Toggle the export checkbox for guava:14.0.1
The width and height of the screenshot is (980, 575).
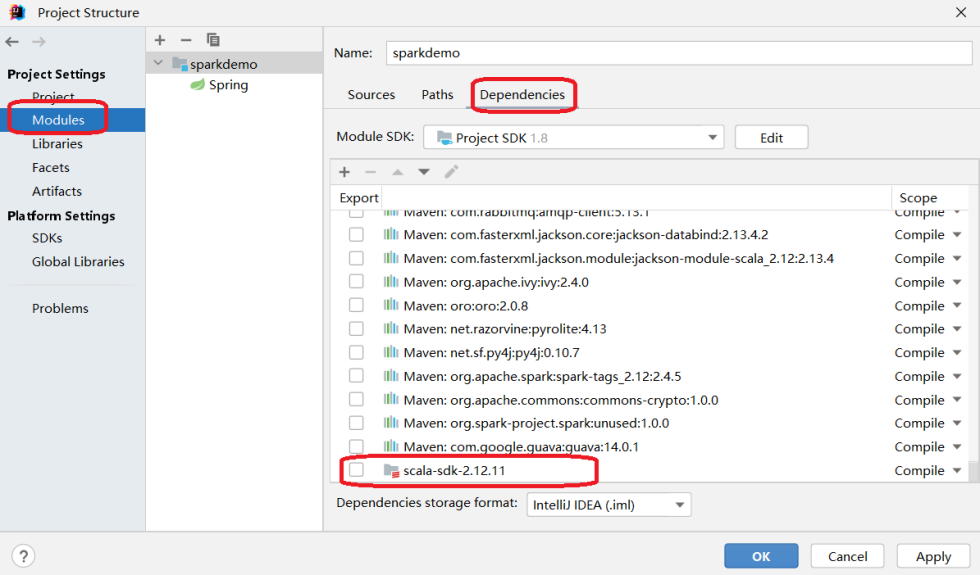tap(356, 447)
